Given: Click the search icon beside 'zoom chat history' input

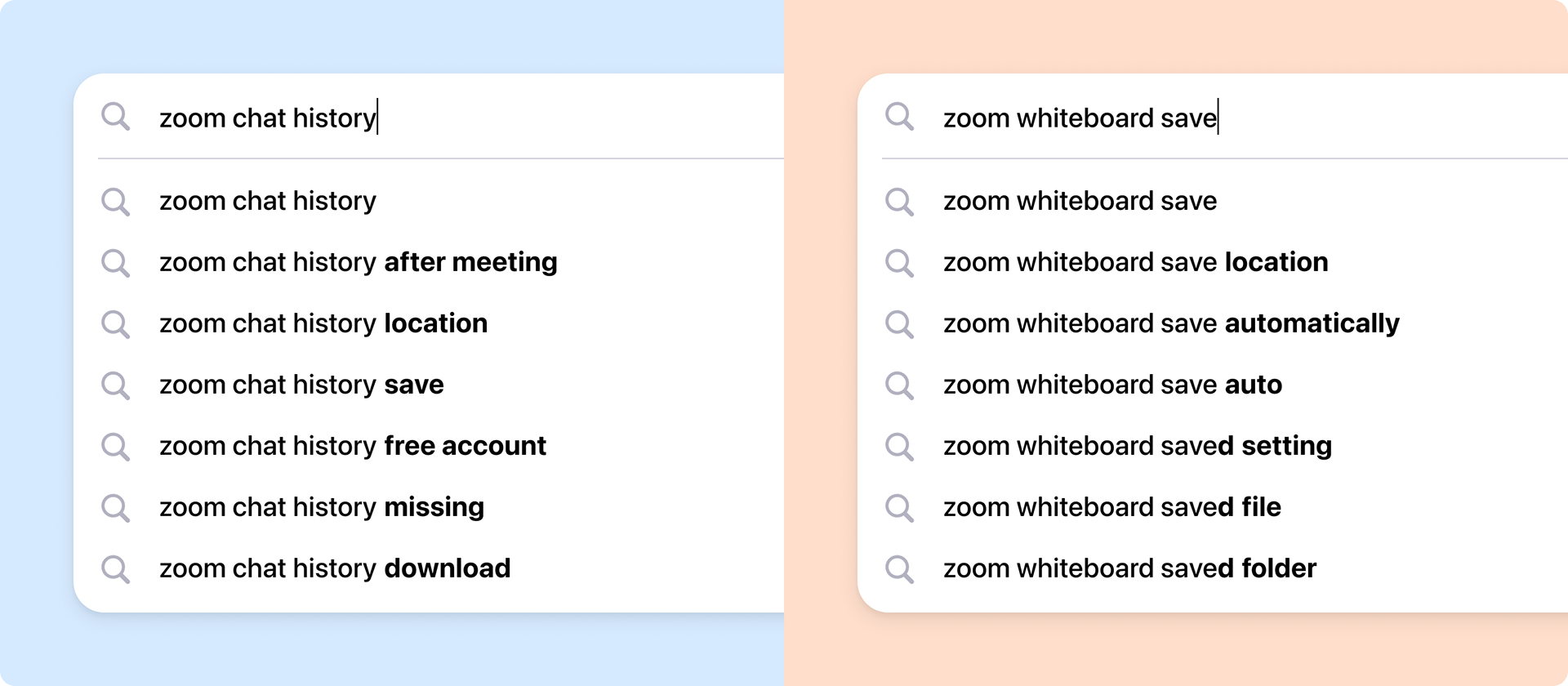Looking at the screenshot, I should [115, 117].
